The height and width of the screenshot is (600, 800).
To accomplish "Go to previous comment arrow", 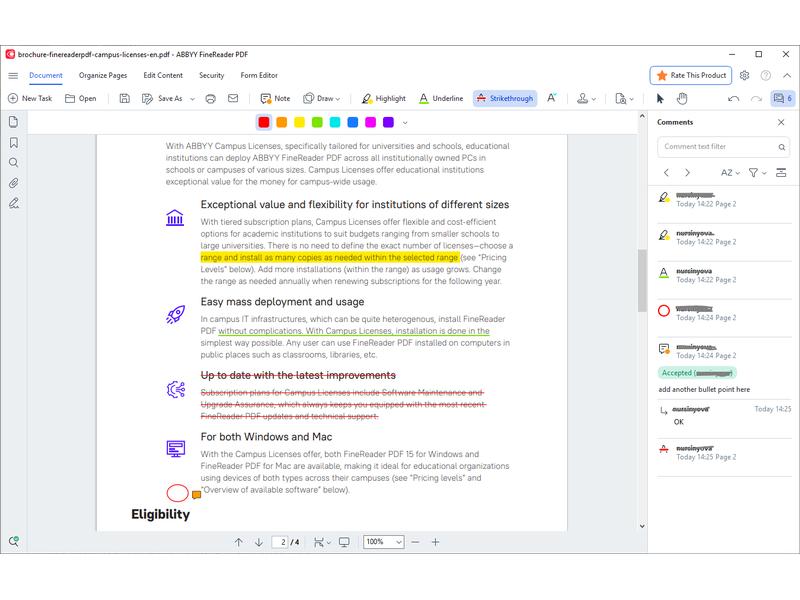I will click(x=666, y=173).
